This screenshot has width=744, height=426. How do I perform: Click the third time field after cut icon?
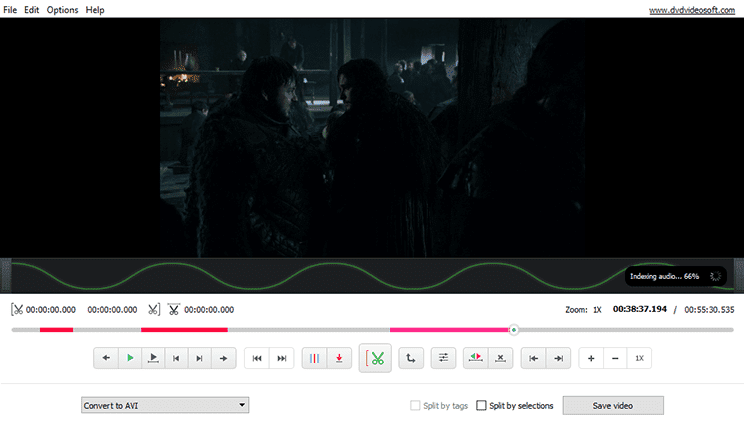coord(209,310)
